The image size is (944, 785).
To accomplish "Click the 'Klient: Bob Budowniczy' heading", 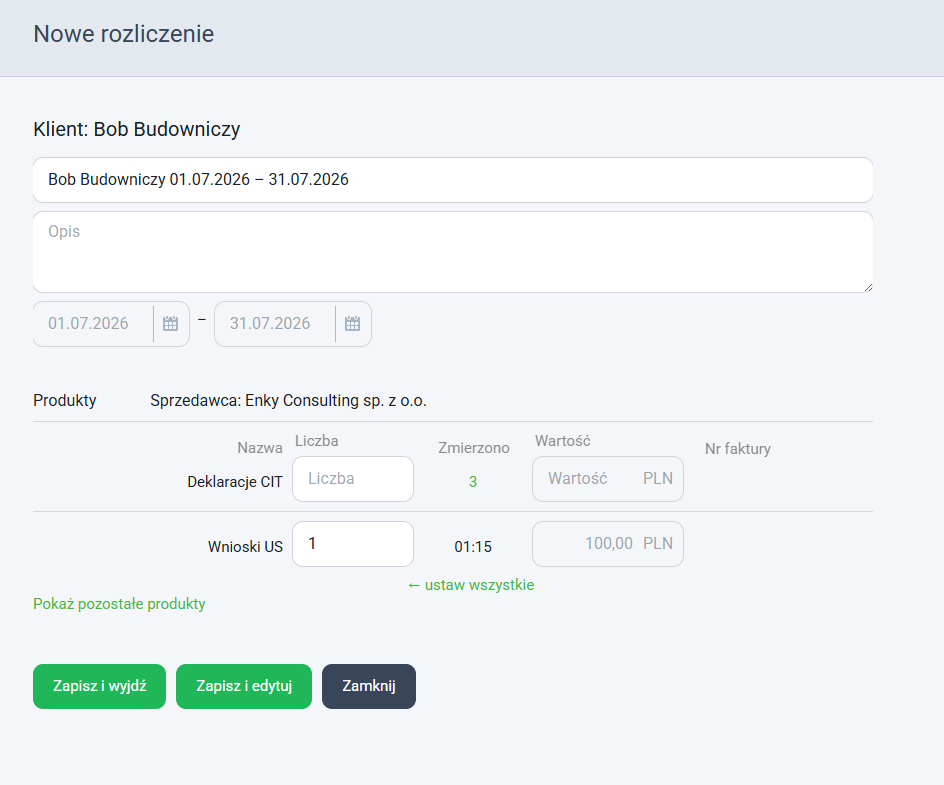I will click(137, 129).
